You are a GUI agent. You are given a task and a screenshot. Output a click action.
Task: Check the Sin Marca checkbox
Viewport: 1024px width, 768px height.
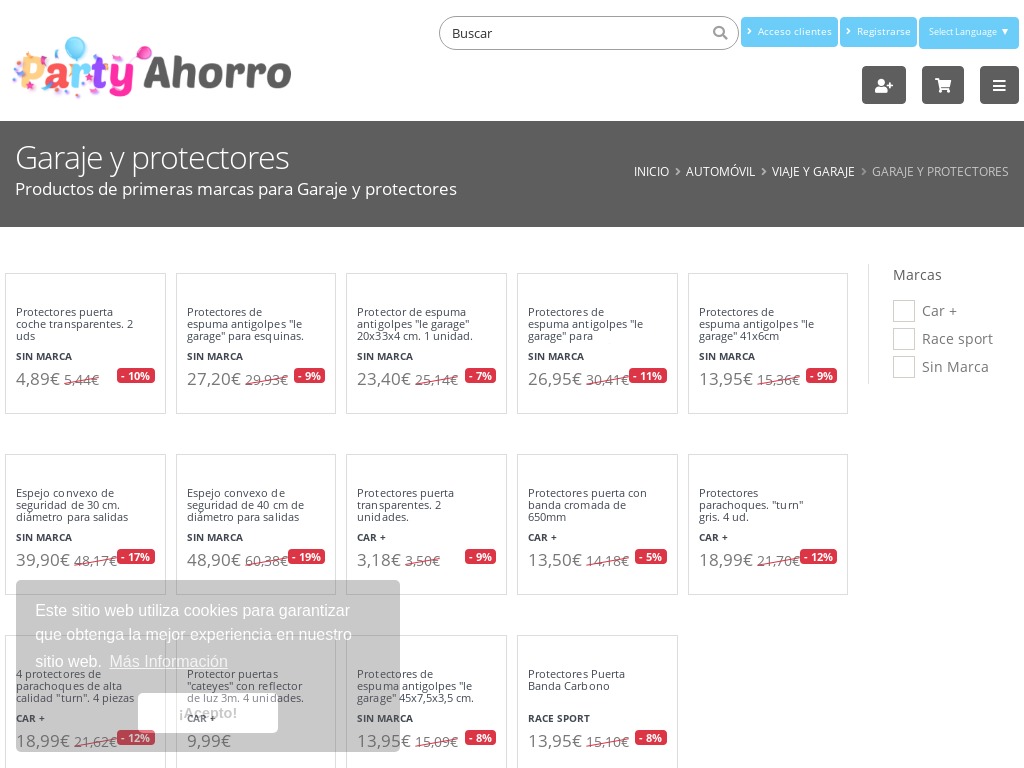904,367
